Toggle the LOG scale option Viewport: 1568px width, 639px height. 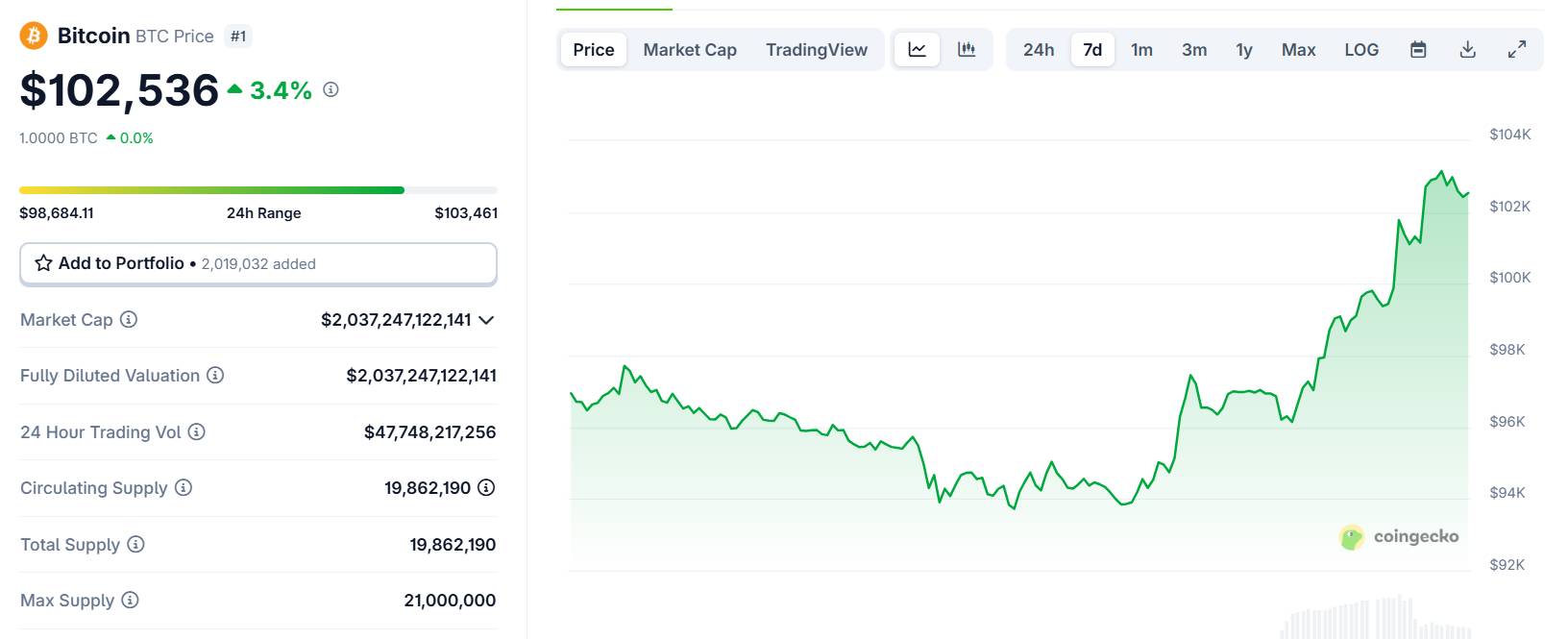[1361, 50]
